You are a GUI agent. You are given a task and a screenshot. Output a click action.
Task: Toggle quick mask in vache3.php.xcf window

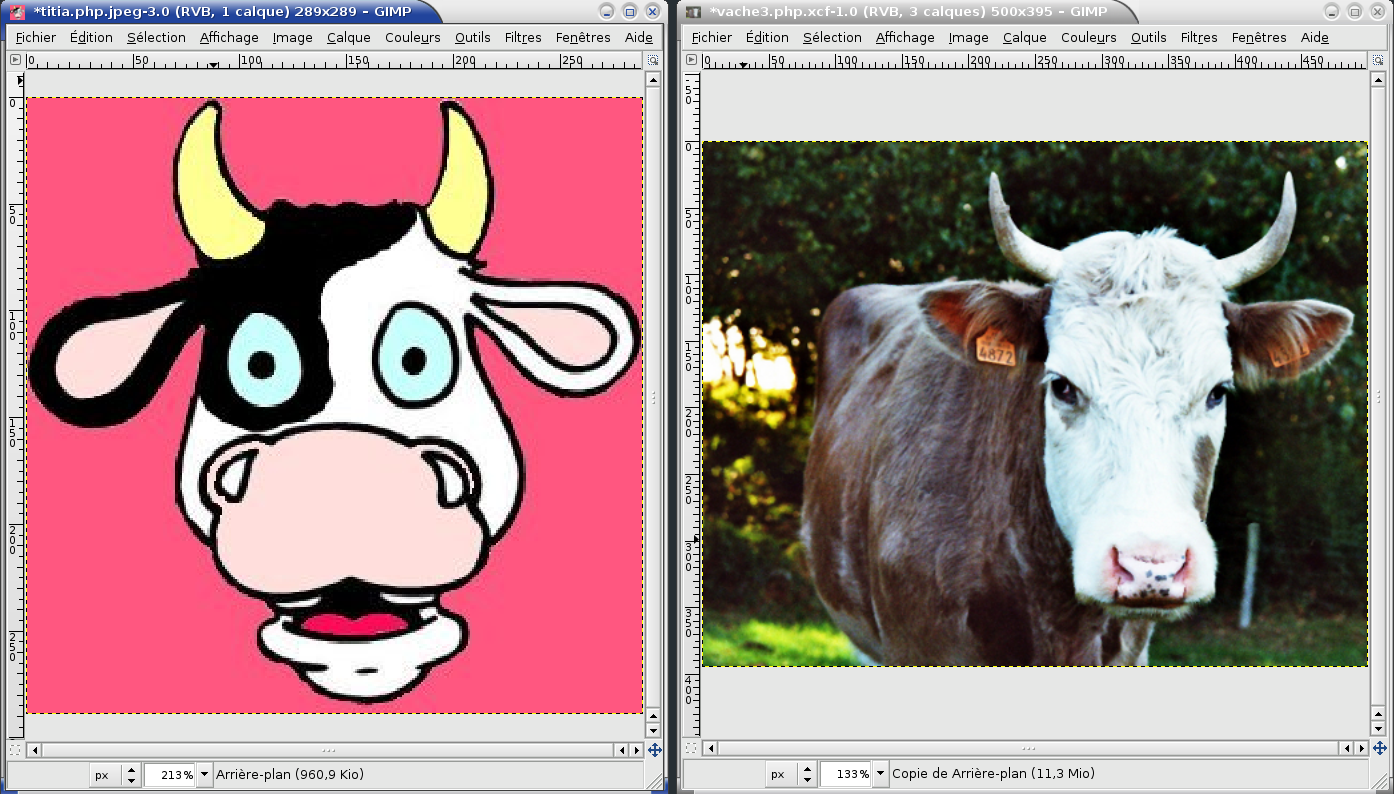(691, 748)
